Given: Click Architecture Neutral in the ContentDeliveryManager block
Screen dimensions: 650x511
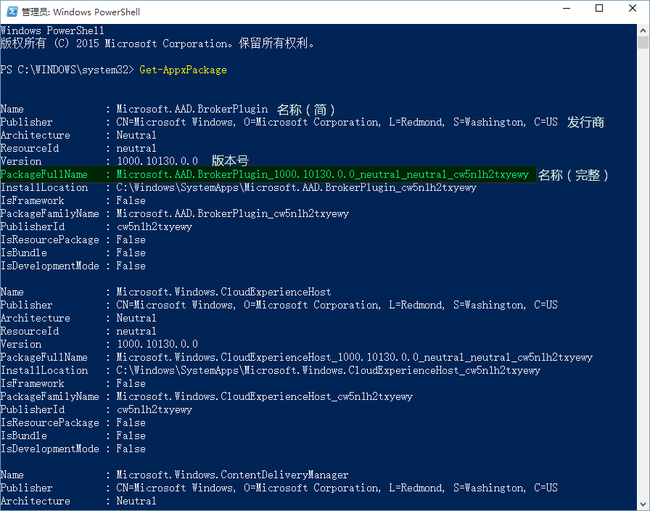Looking at the screenshot, I should point(136,501).
